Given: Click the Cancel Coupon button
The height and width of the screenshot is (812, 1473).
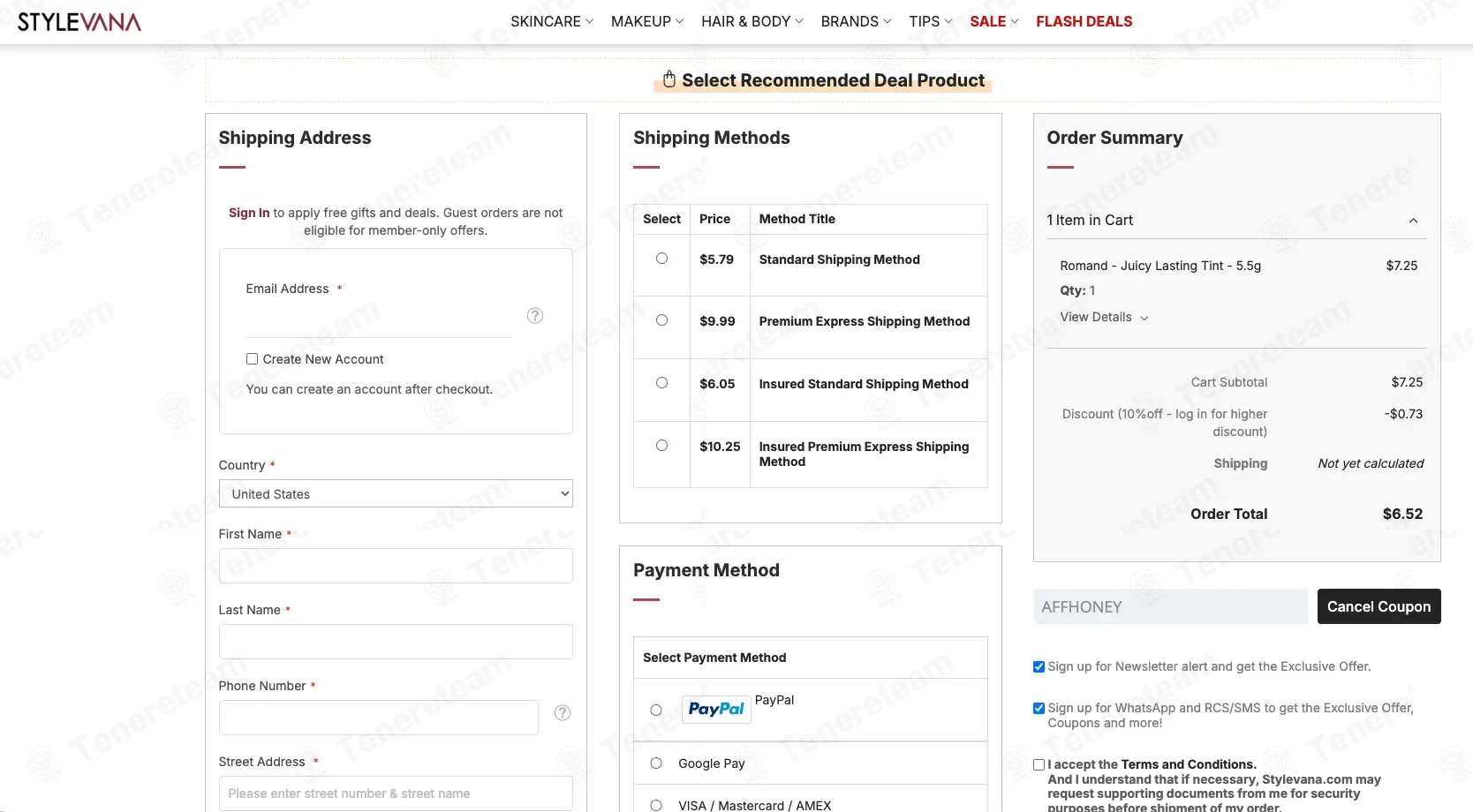Looking at the screenshot, I should (1379, 606).
